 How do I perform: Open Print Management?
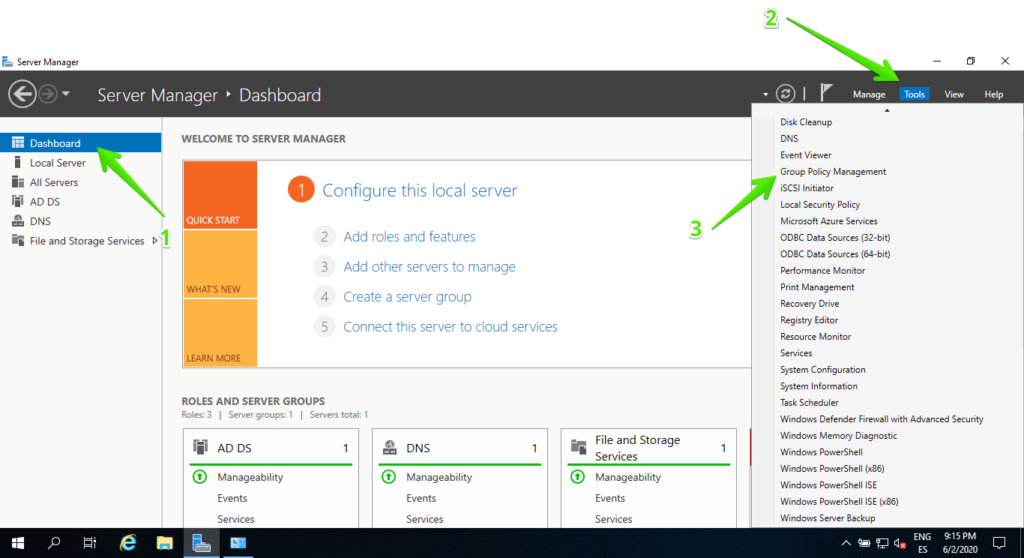pyautogui.click(x=817, y=287)
